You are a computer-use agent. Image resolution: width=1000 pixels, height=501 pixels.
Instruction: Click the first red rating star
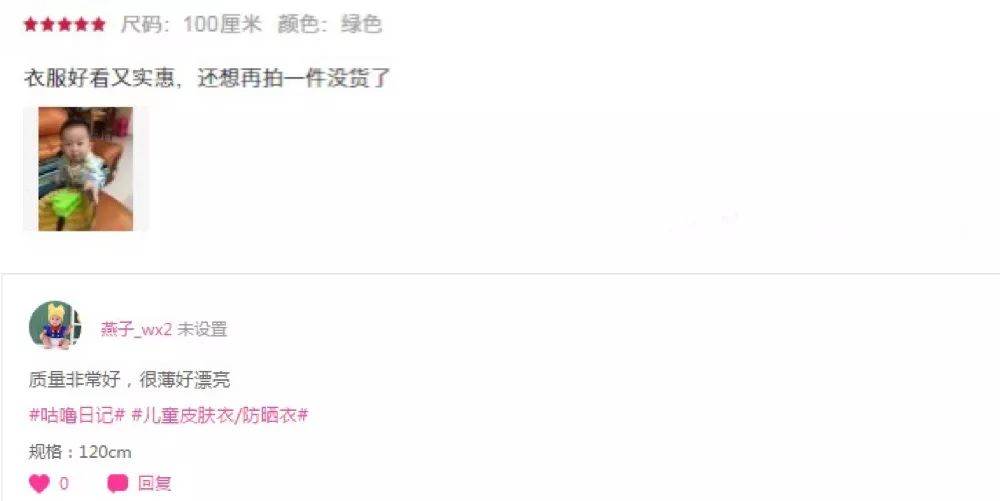[31, 25]
